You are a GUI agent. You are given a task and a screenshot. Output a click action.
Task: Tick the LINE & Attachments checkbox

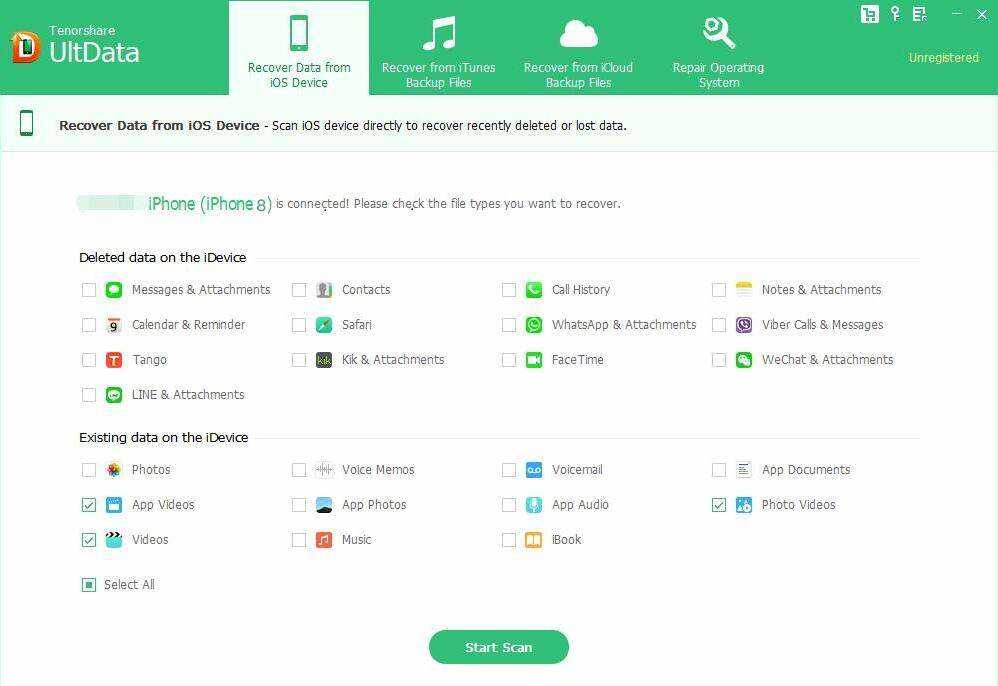coord(89,395)
